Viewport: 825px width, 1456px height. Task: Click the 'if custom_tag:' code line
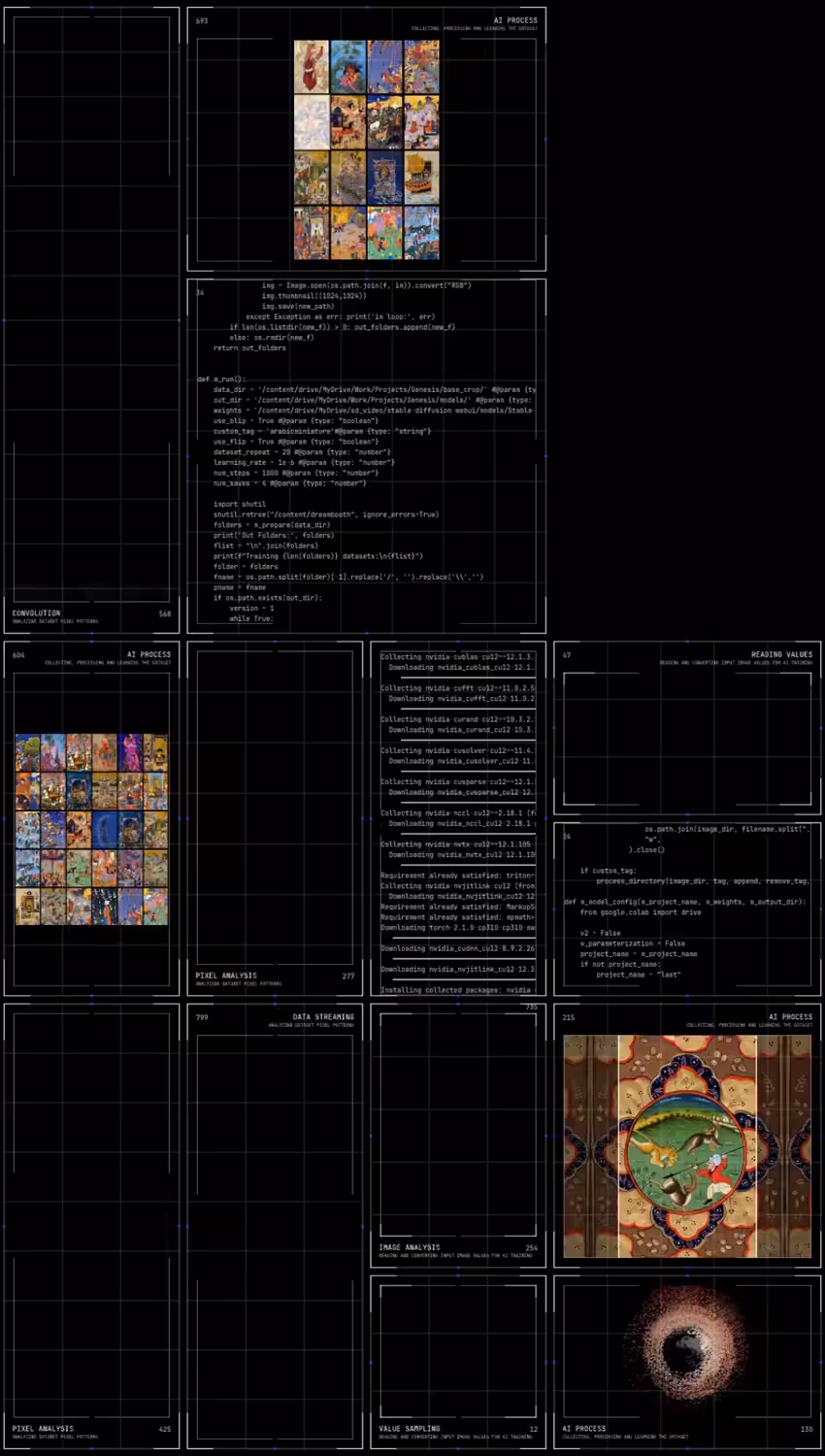608,871
